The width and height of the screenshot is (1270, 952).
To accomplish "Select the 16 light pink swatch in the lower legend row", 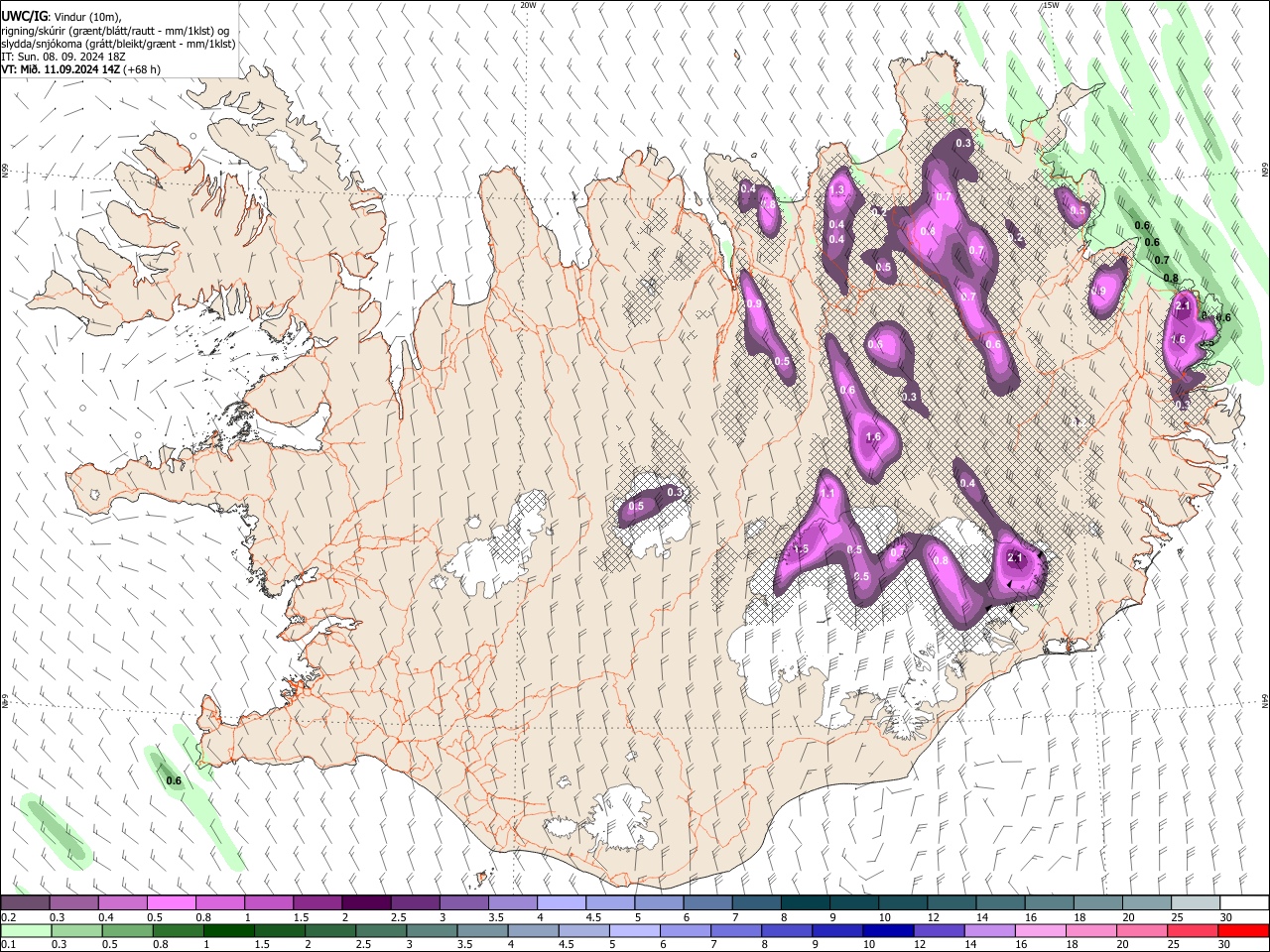I will pyautogui.click(x=1041, y=931).
